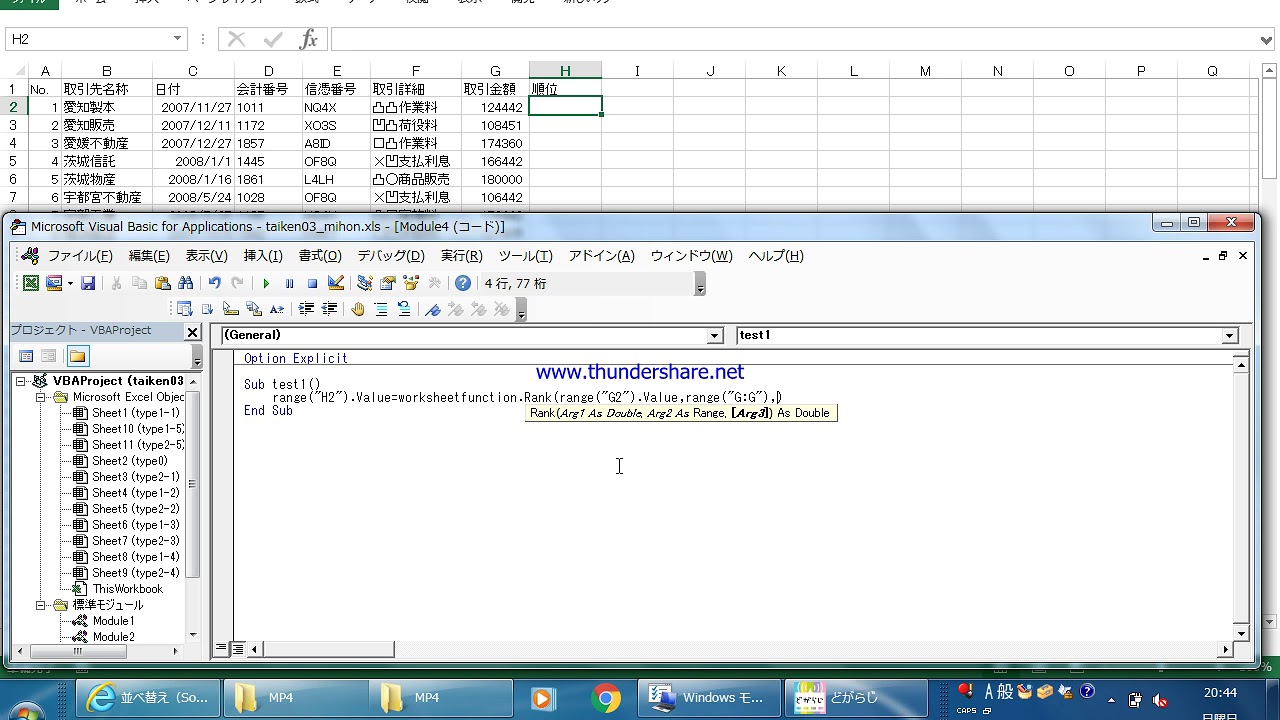Viewport: 1280px width, 720px height.
Task: Click the Design Mode icon
Action: click(x=336, y=284)
